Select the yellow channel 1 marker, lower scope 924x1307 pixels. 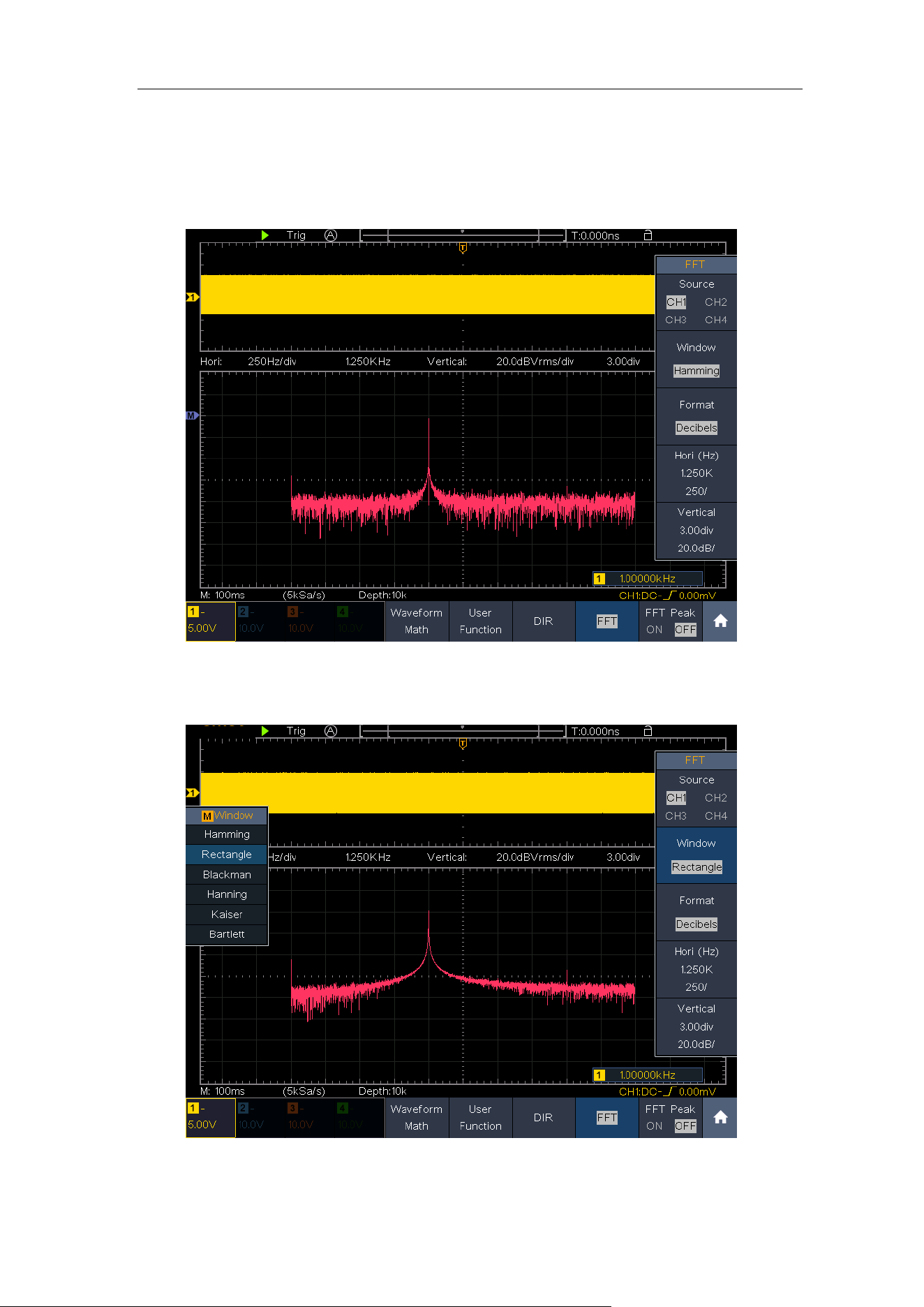tap(193, 793)
